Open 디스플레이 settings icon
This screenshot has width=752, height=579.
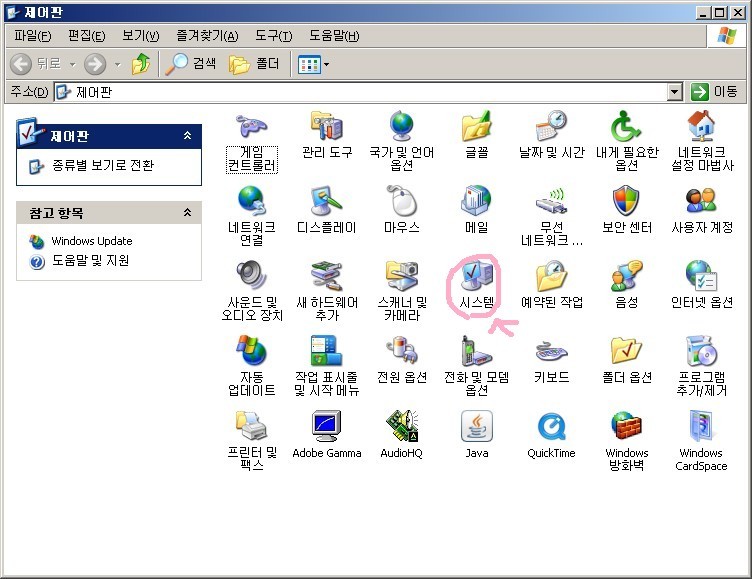tap(327, 210)
